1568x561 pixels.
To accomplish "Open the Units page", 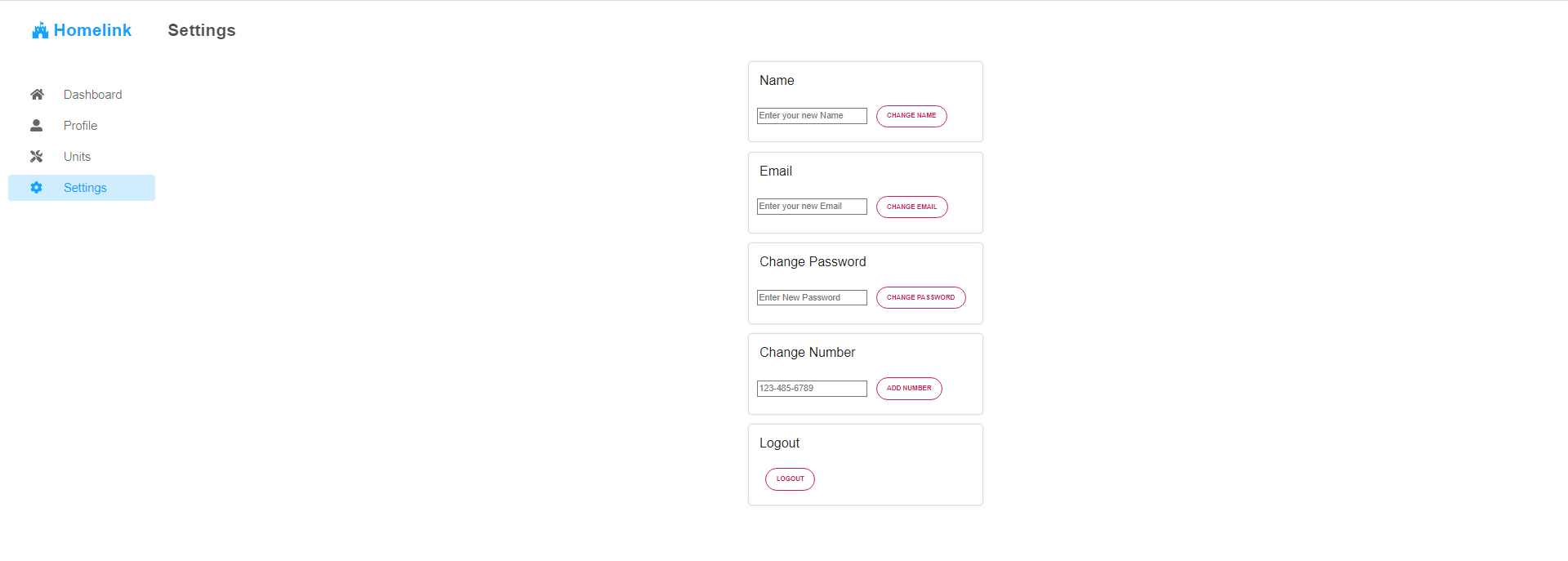I will tap(78, 156).
